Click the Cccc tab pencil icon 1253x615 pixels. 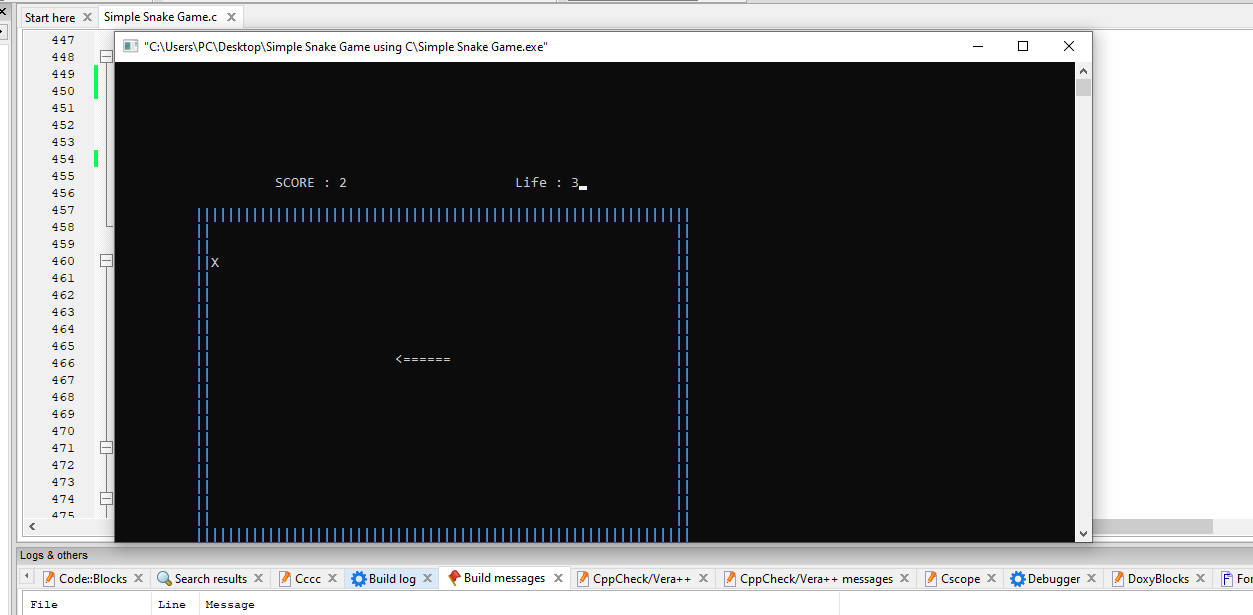(285, 578)
